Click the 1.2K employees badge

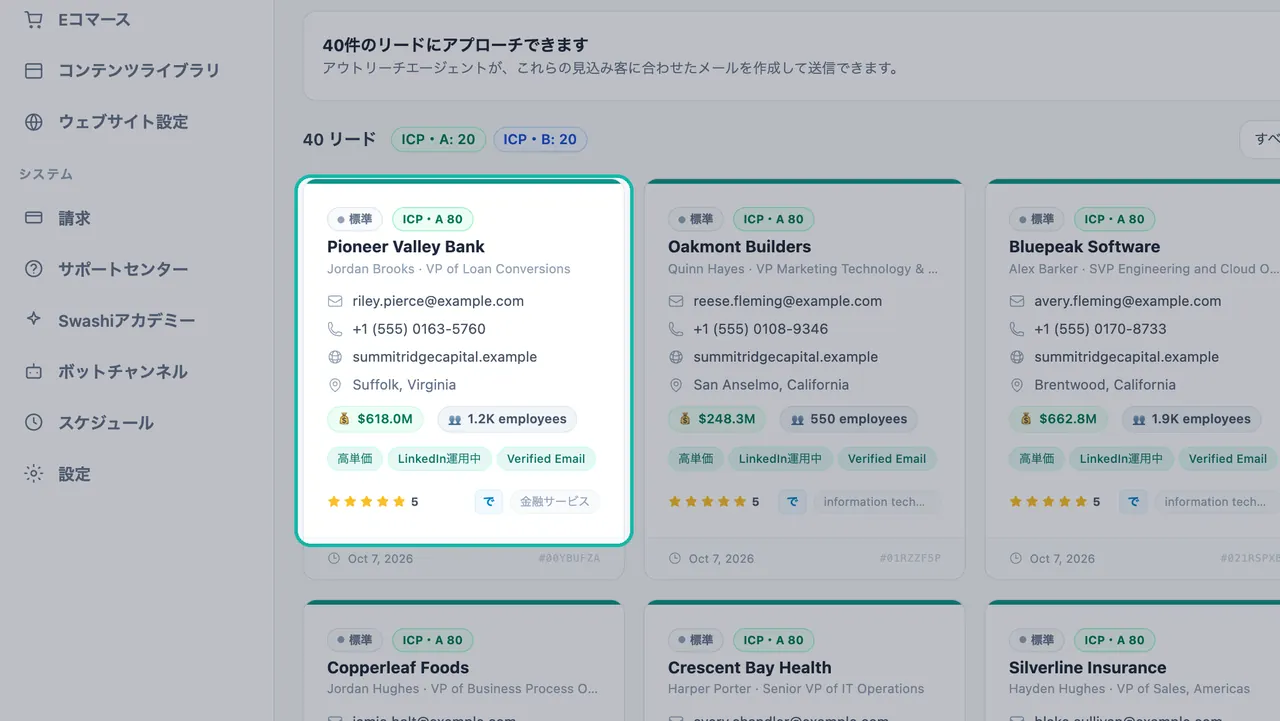pos(507,419)
